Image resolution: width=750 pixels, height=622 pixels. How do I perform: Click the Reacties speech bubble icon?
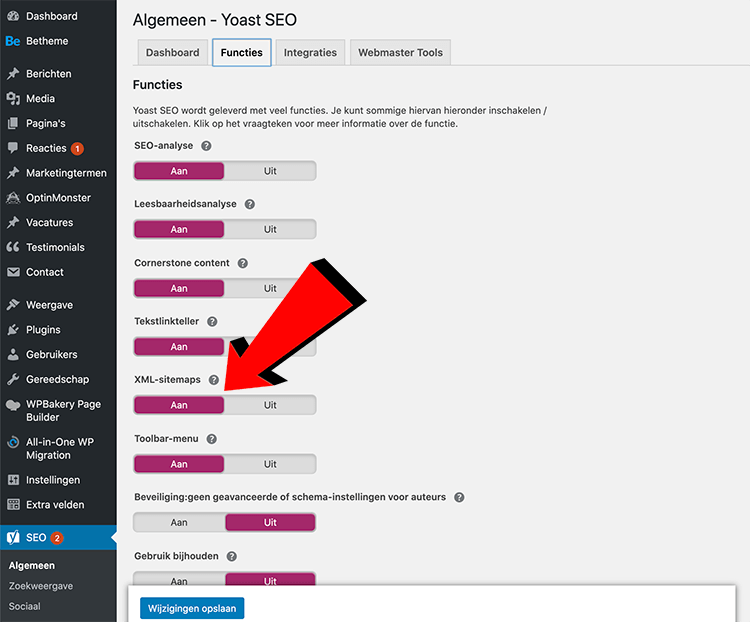tap(13, 148)
